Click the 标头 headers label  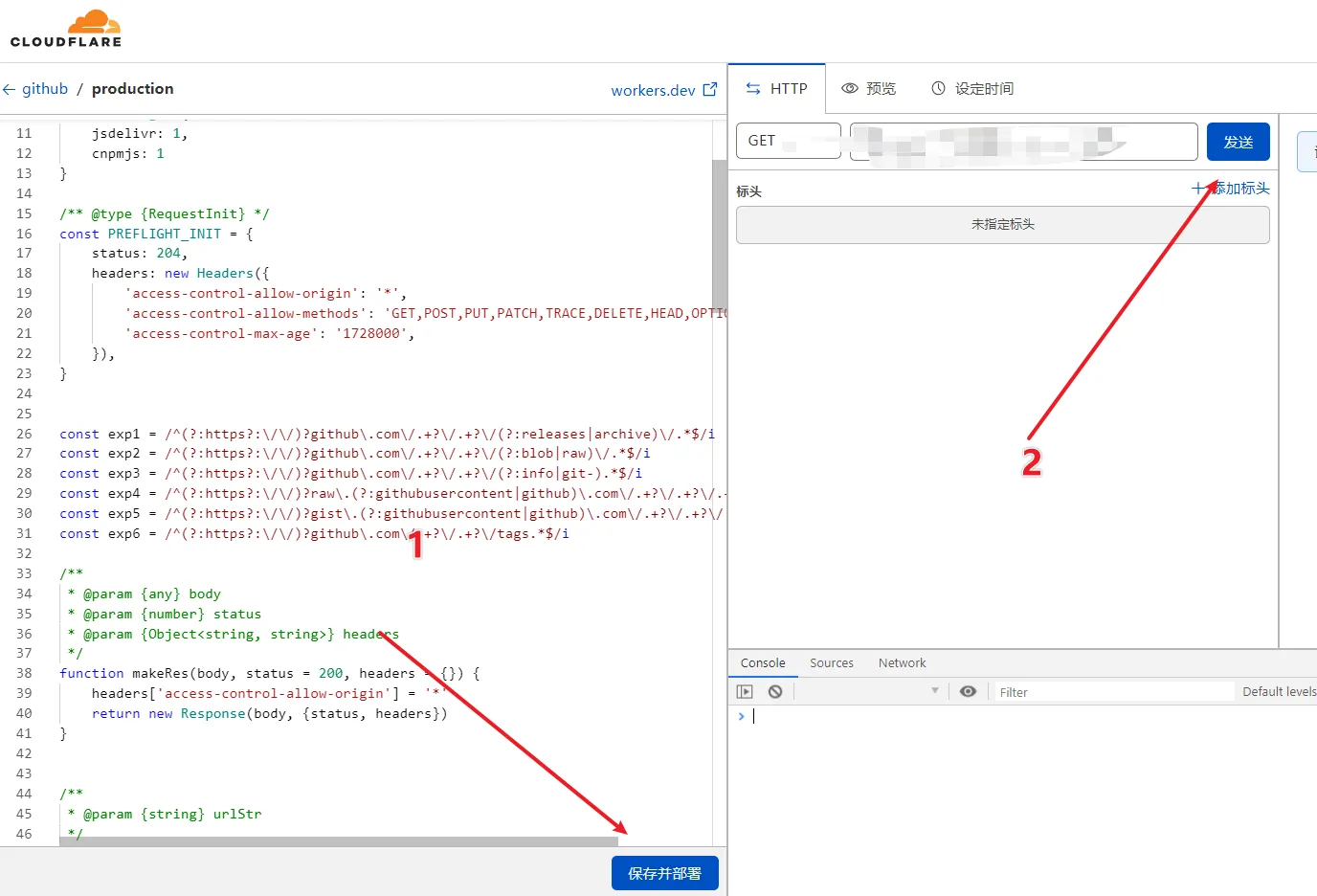[748, 191]
